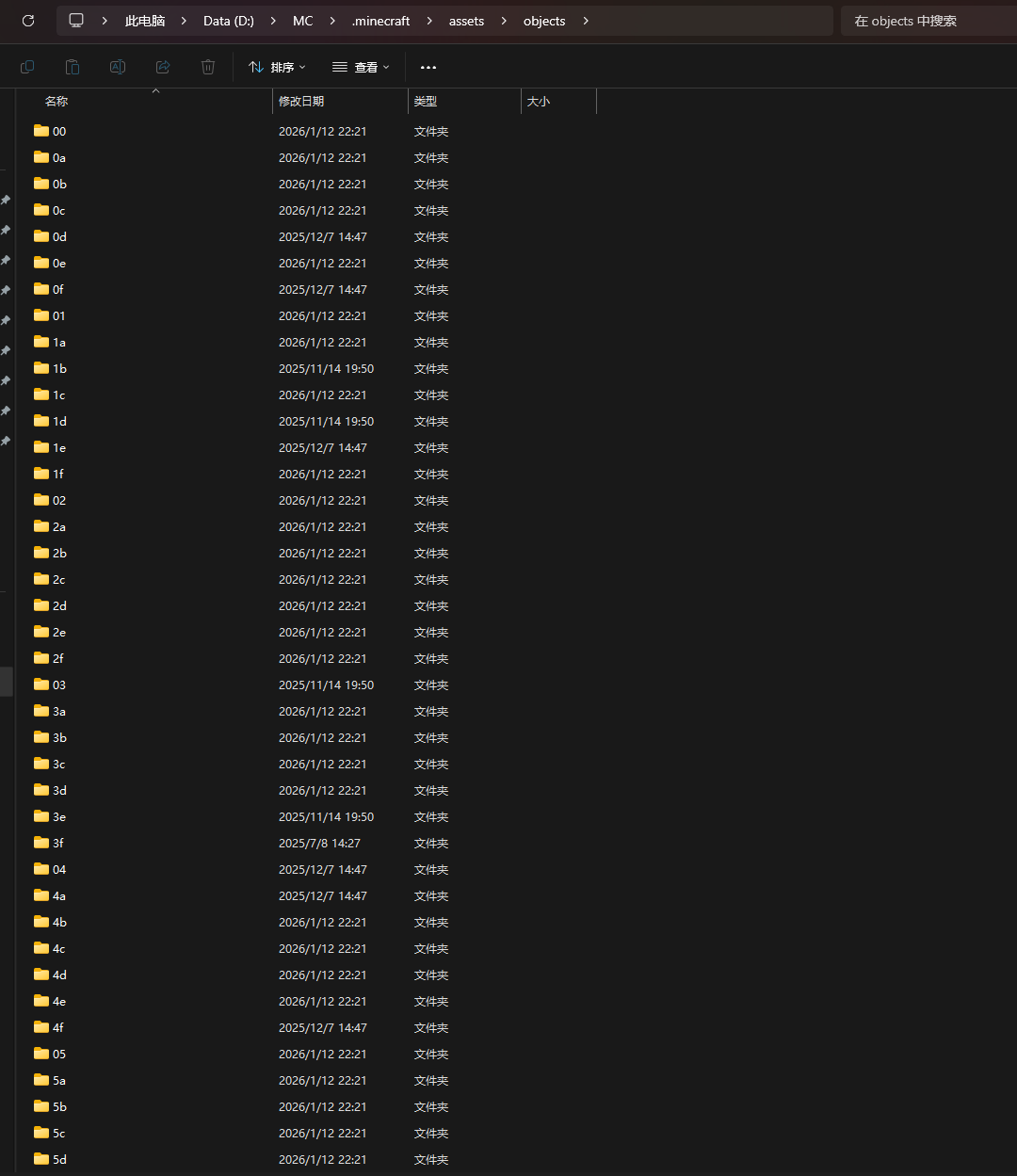Open the three-dot more options menu
Viewport: 1017px width, 1176px height.
pyautogui.click(x=428, y=67)
